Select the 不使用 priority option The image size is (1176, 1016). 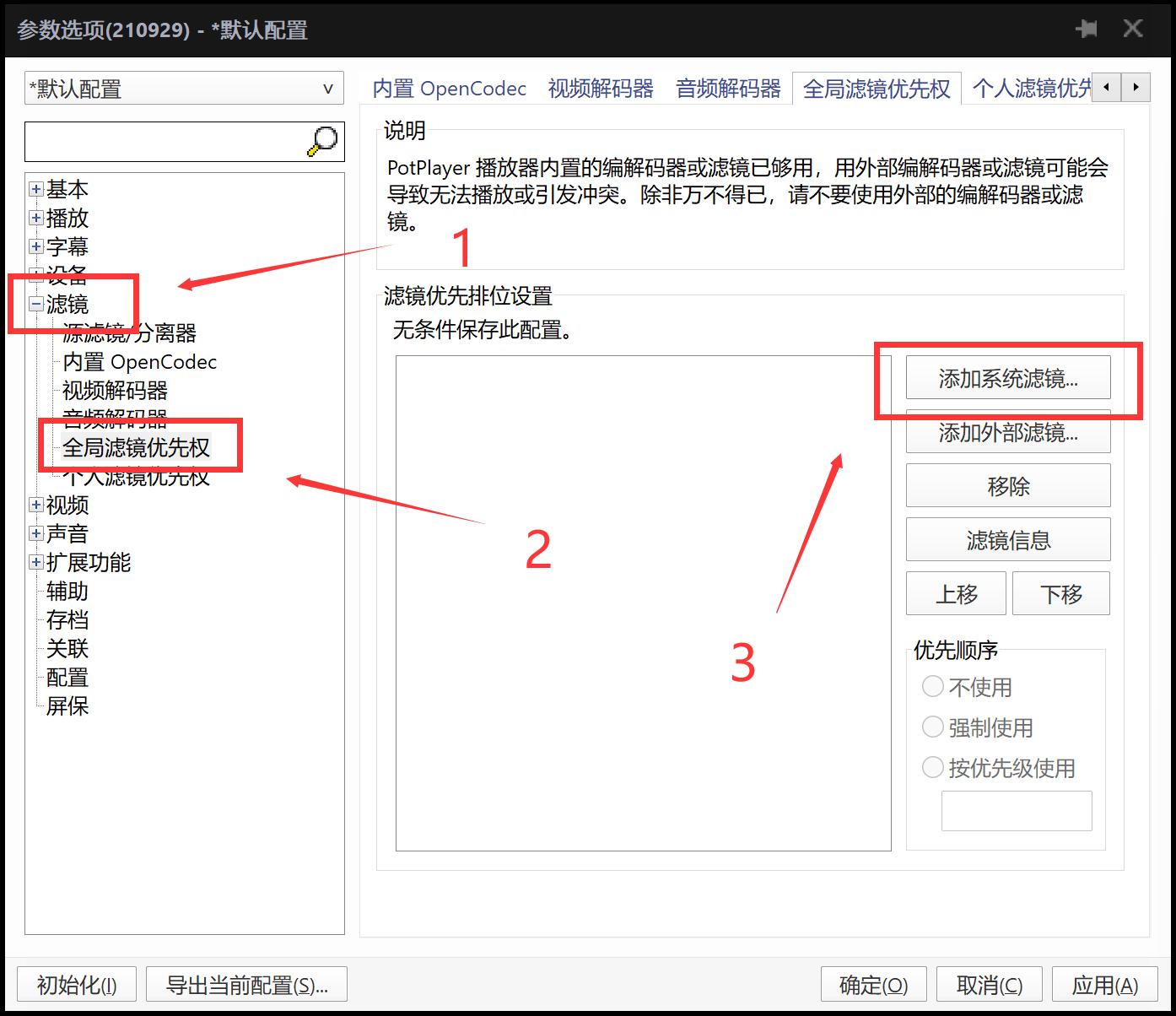[933, 686]
